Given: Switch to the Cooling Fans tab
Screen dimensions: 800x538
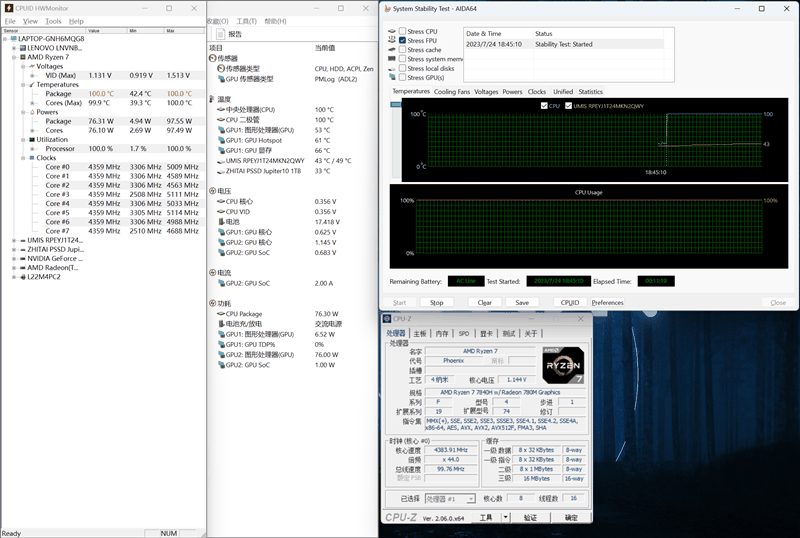Looking at the screenshot, I should (451, 92).
